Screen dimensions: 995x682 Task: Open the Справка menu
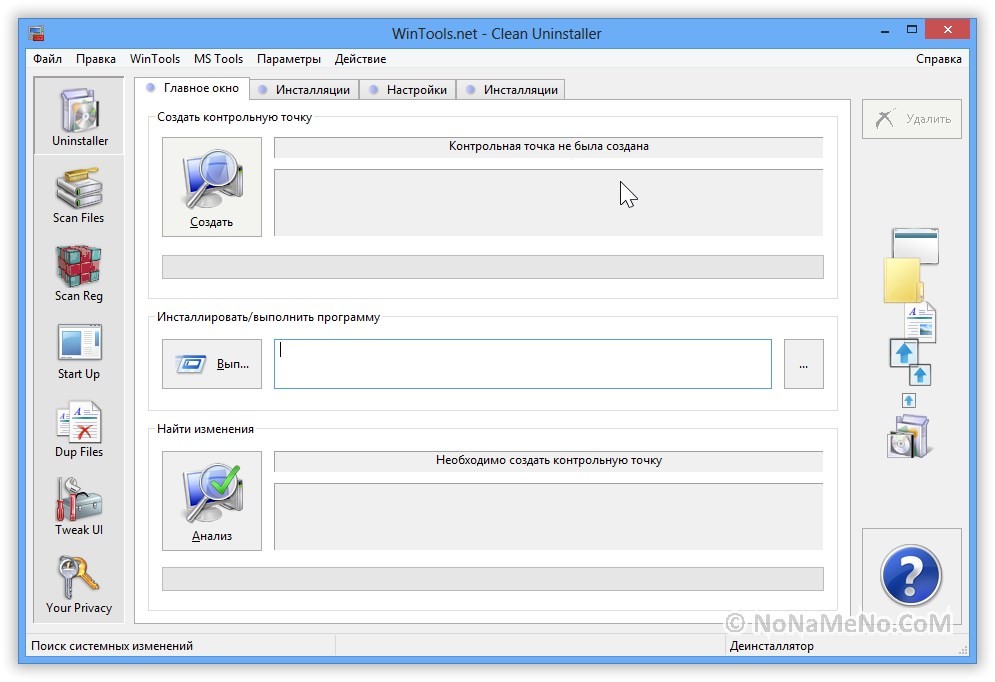click(x=939, y=59)
